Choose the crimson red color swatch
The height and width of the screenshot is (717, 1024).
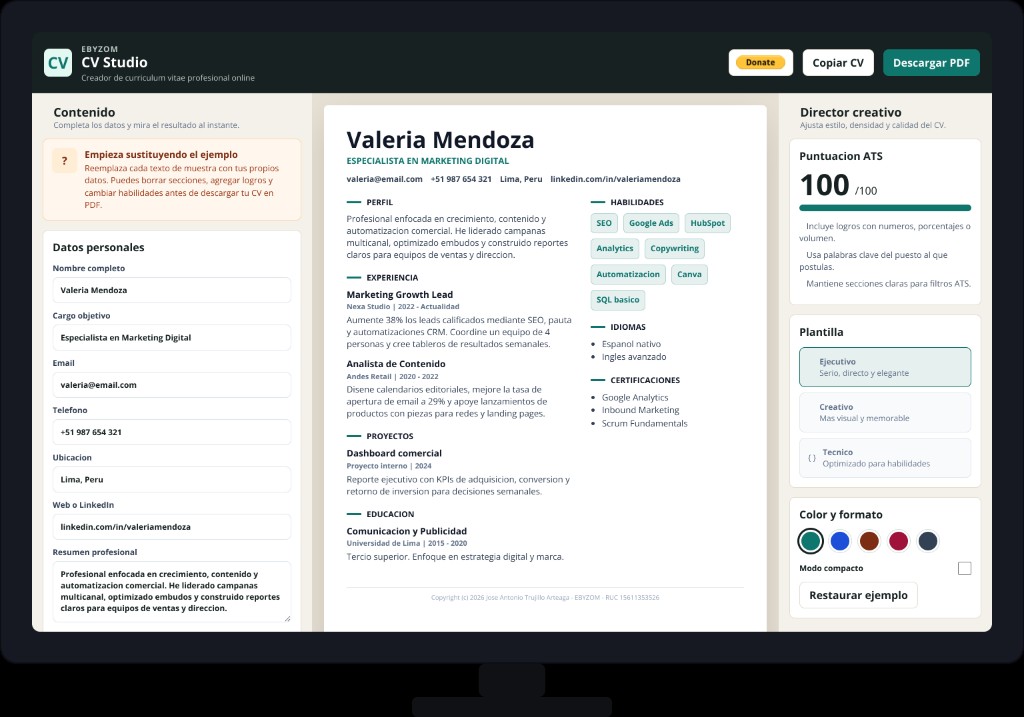click(899, 541)
